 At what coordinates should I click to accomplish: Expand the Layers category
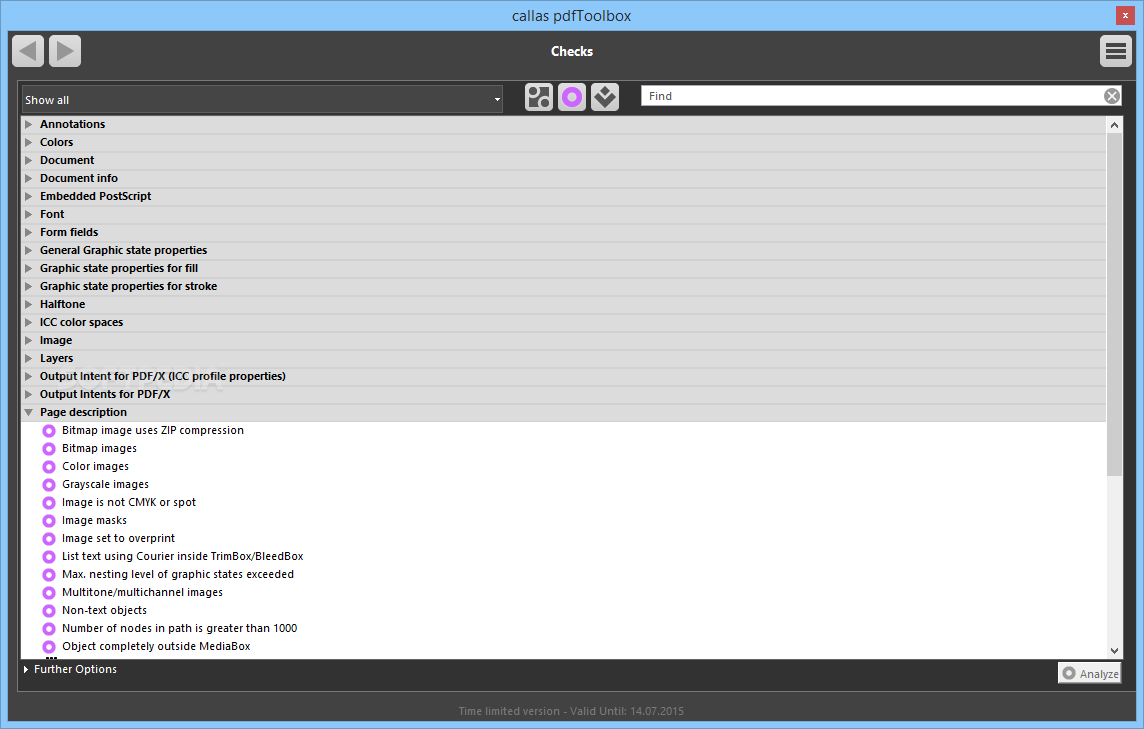coord(28,358)
